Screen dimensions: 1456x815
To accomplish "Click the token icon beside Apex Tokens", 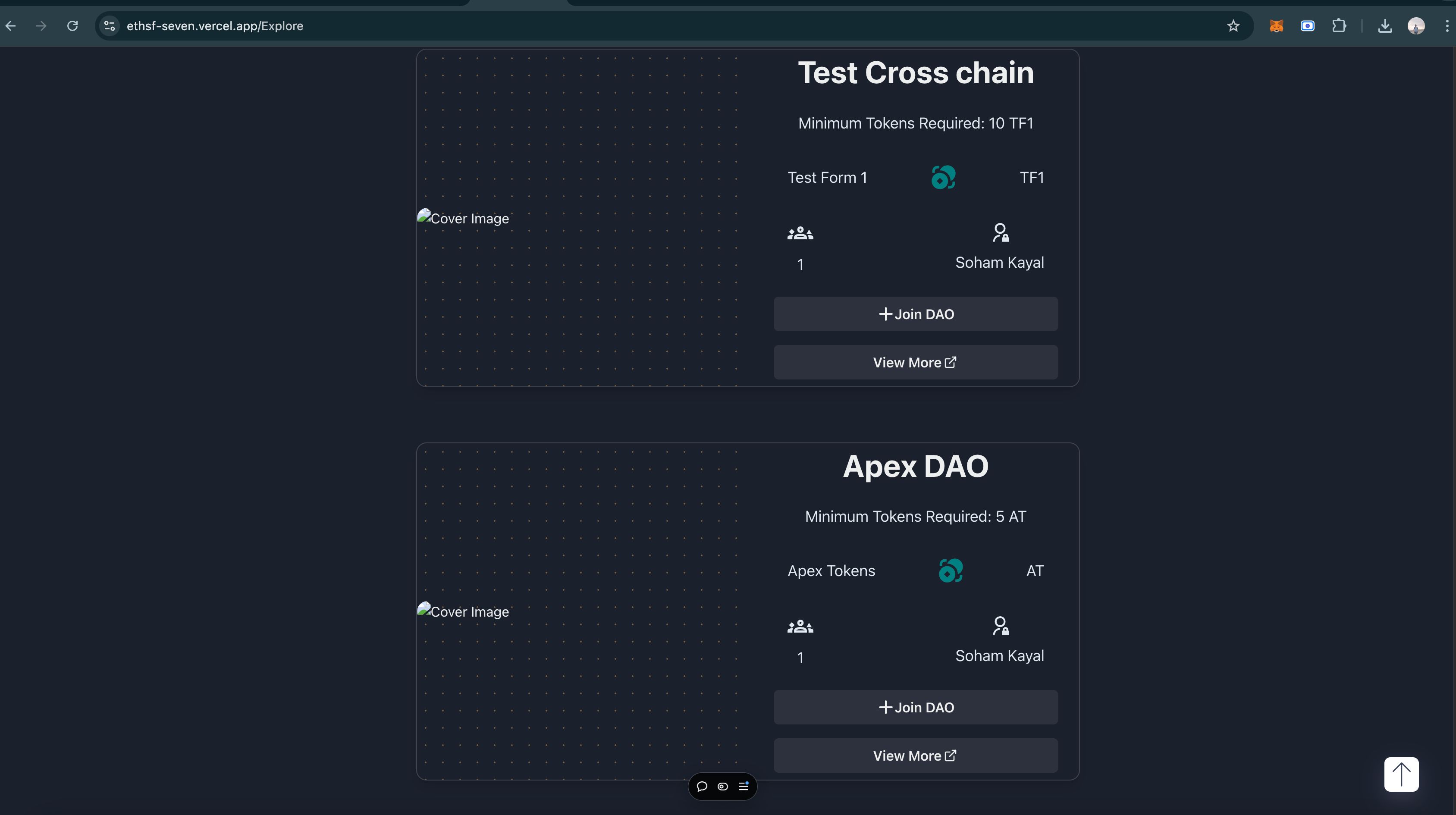I will tap(951, 571).
